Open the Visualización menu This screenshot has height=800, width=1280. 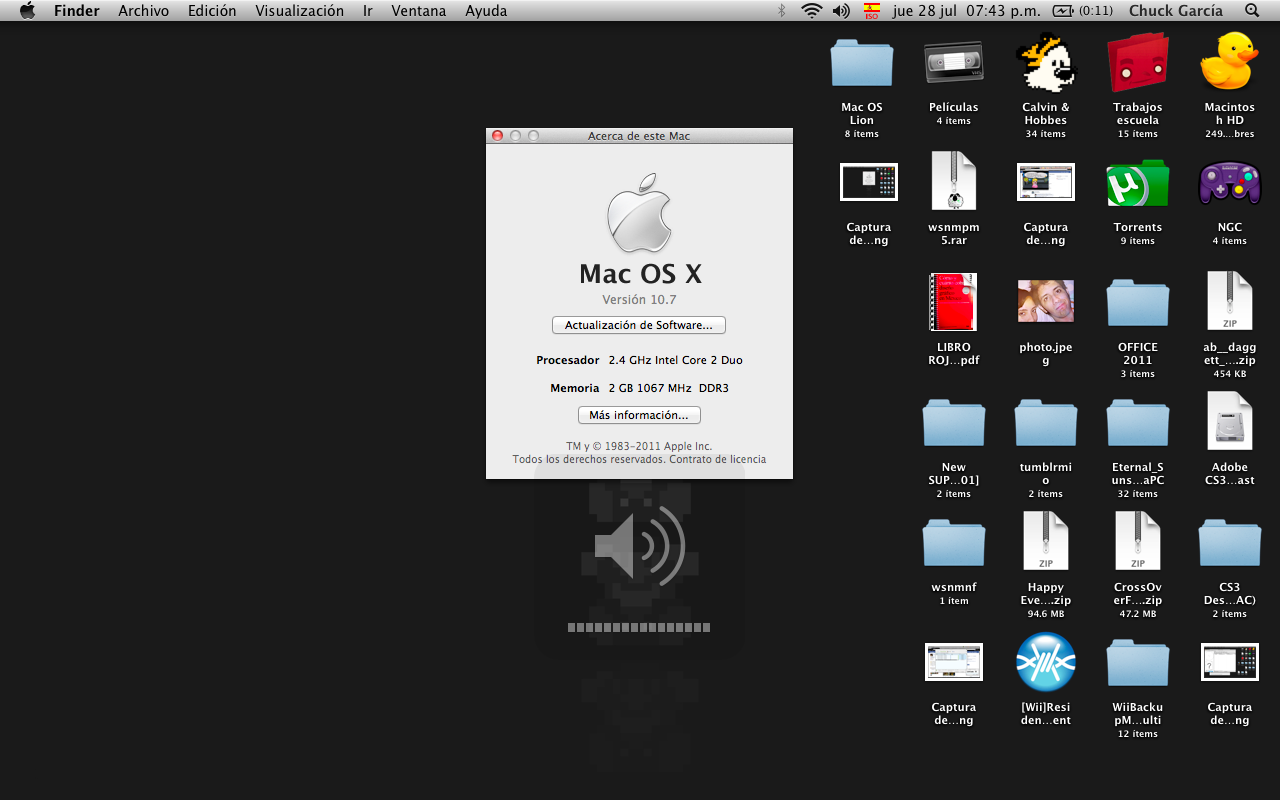coord(299,11)
